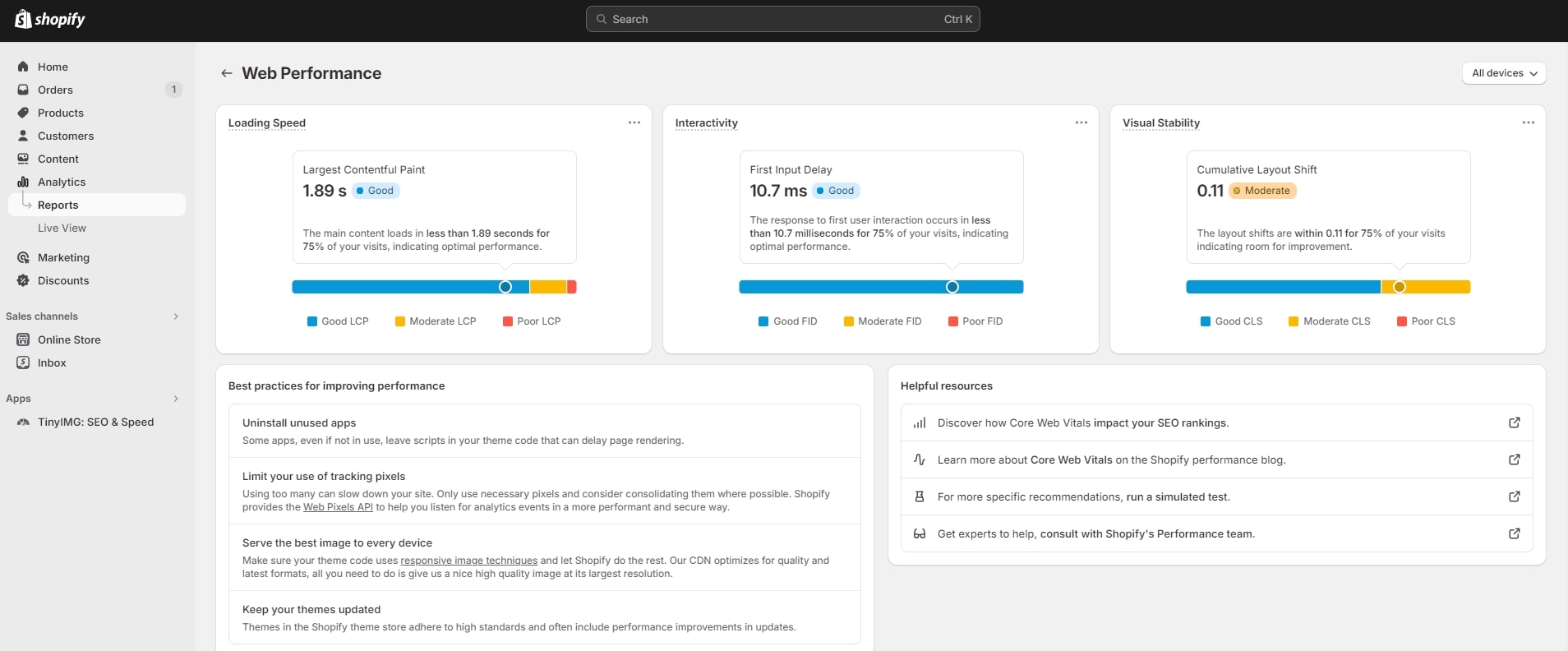Open Interactivity card three-dot menu
The image size is (1568, 651).
tap(1081, 122)
